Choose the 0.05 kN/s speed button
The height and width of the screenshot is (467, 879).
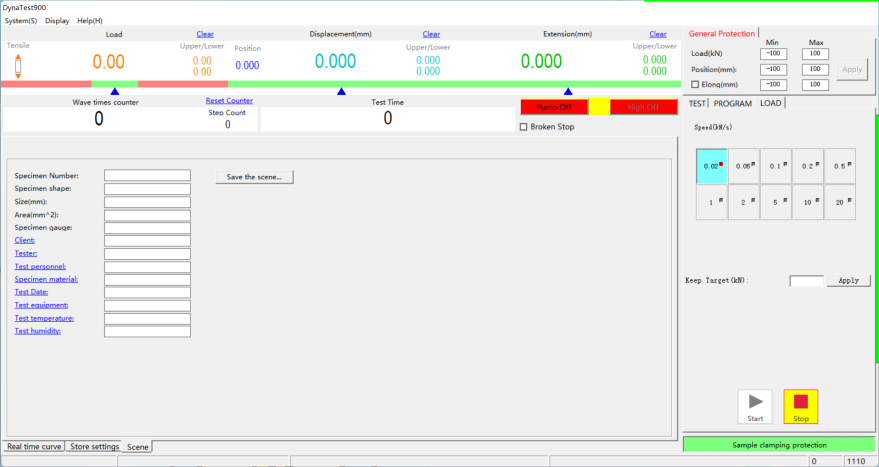pos(743,166)
